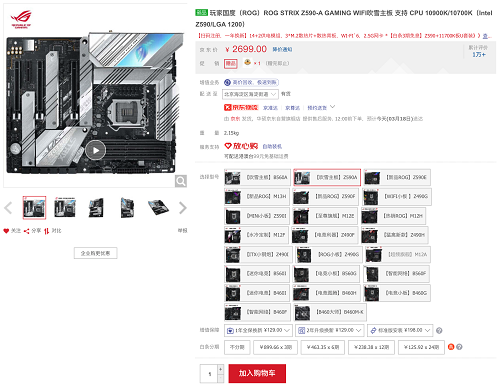Select the fifth flat-view thumbnail

[x=158, y=208]
